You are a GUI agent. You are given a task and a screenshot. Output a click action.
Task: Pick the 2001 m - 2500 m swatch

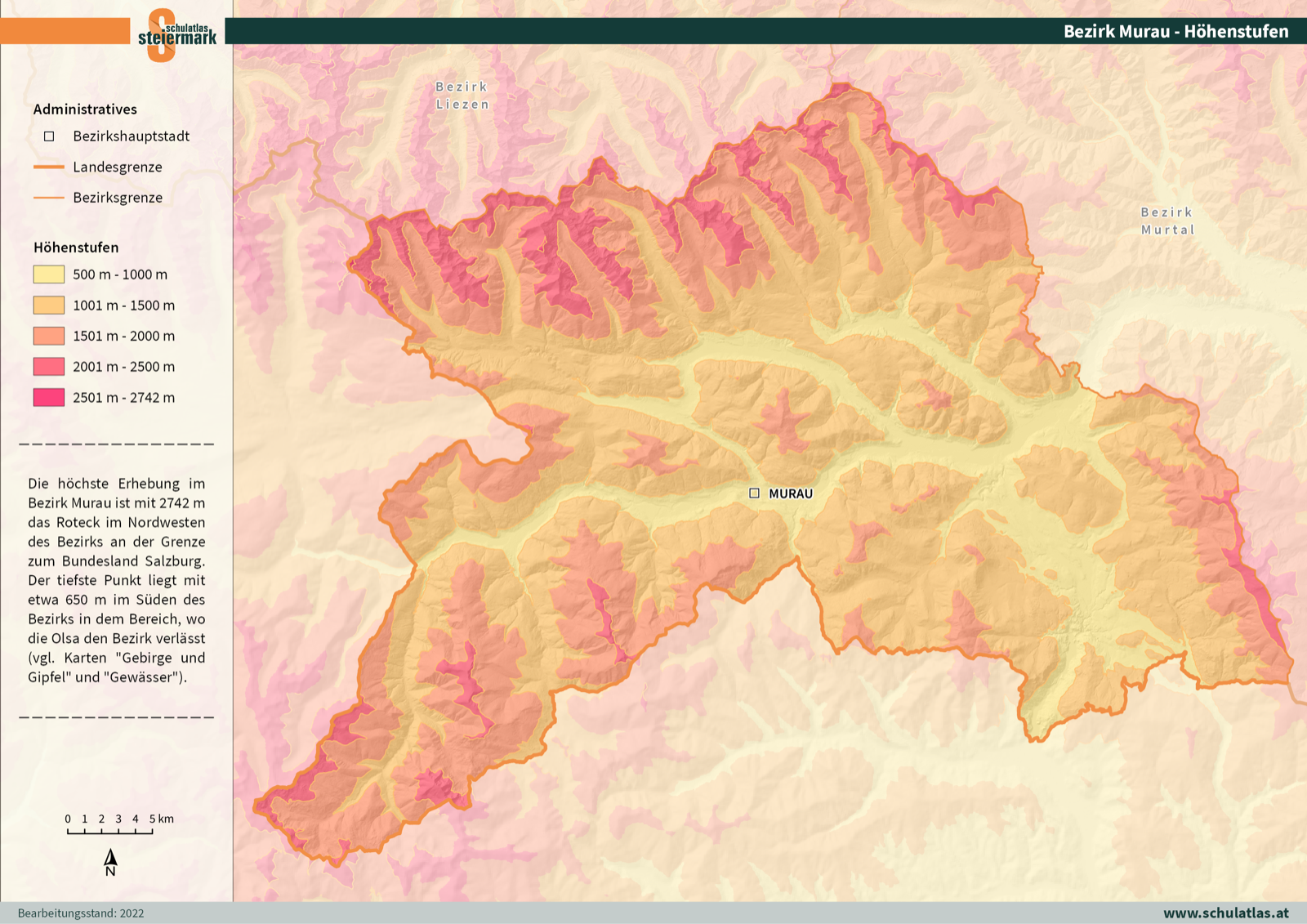tap(49, 367)
